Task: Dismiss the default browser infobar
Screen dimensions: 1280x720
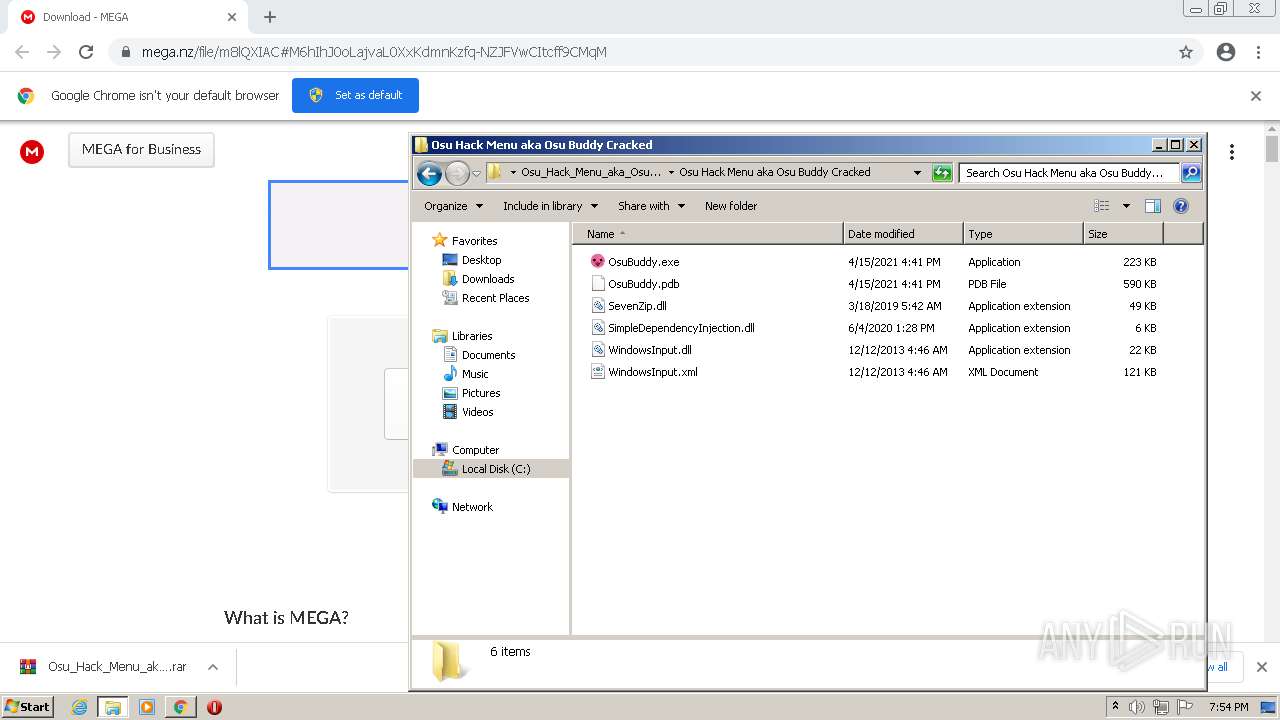Action: (1256, 96)
